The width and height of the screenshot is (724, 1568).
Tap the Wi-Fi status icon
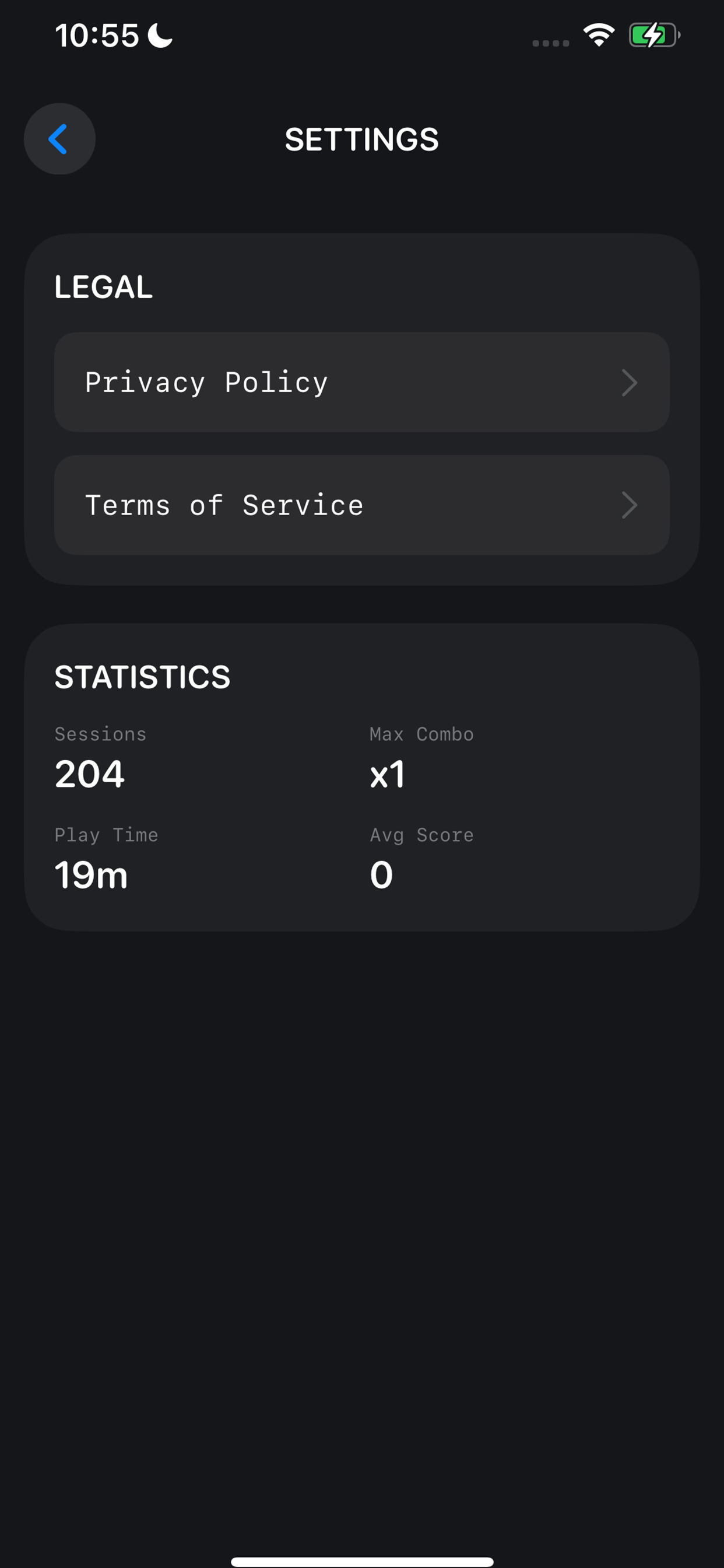(599, 36)
